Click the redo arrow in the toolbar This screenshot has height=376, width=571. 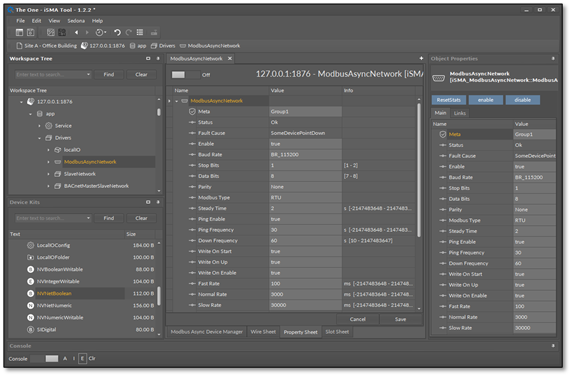(x=129, y=32)
